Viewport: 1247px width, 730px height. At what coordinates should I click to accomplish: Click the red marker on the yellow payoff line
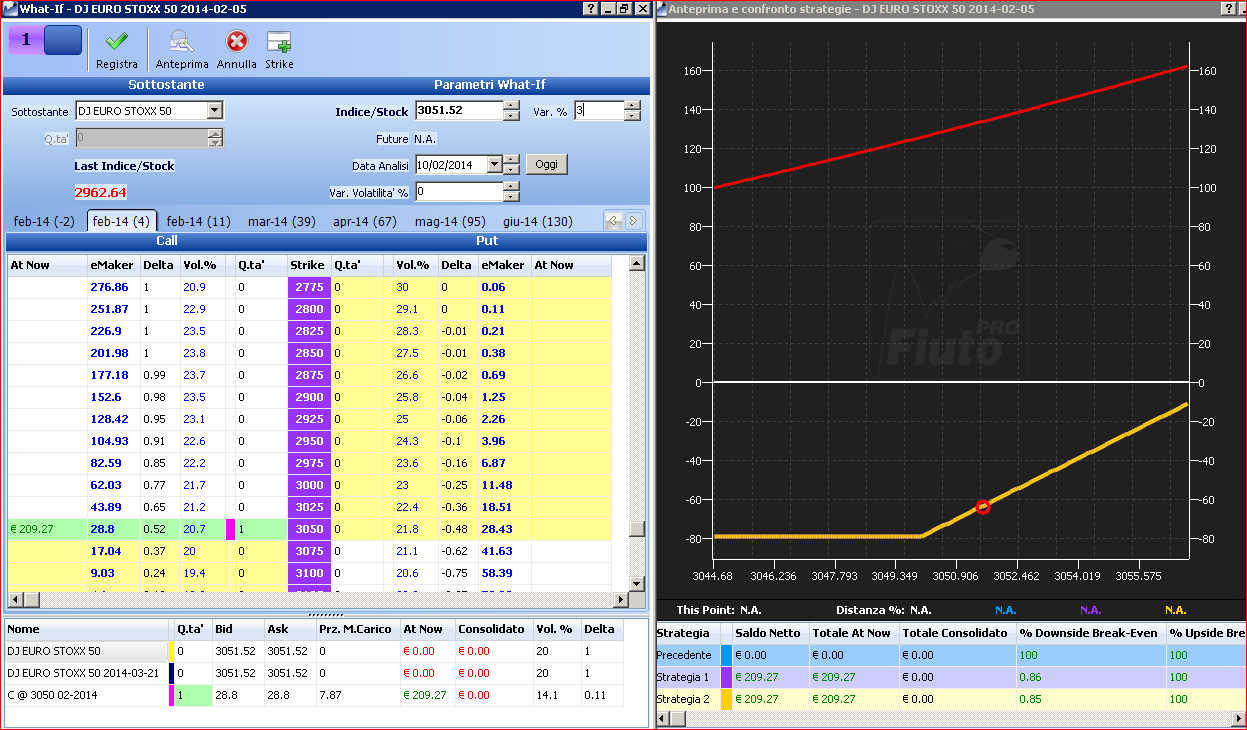coord(982,507)
